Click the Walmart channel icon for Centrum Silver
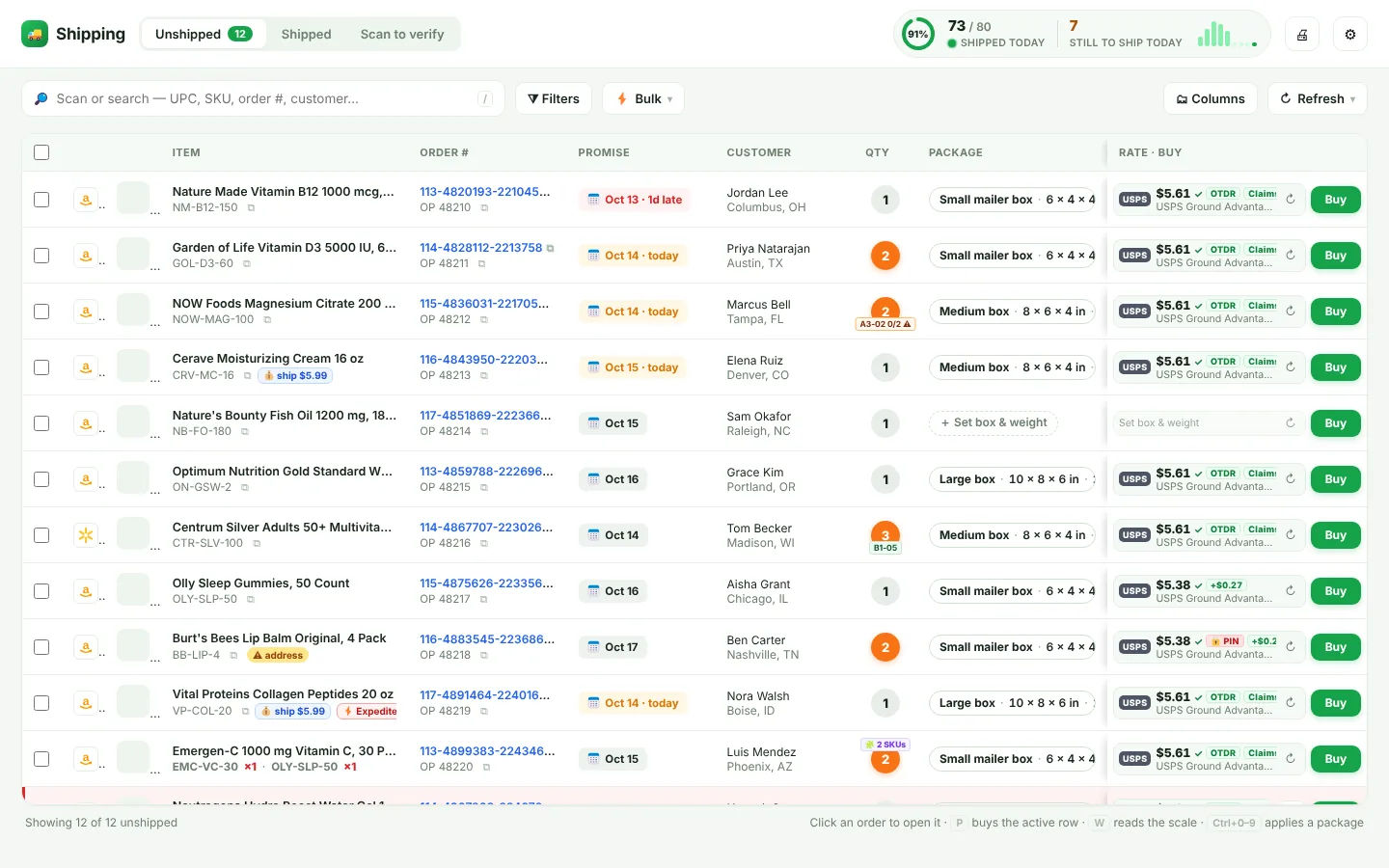This screenshot has width=1389, height=868. pos(86,535)
